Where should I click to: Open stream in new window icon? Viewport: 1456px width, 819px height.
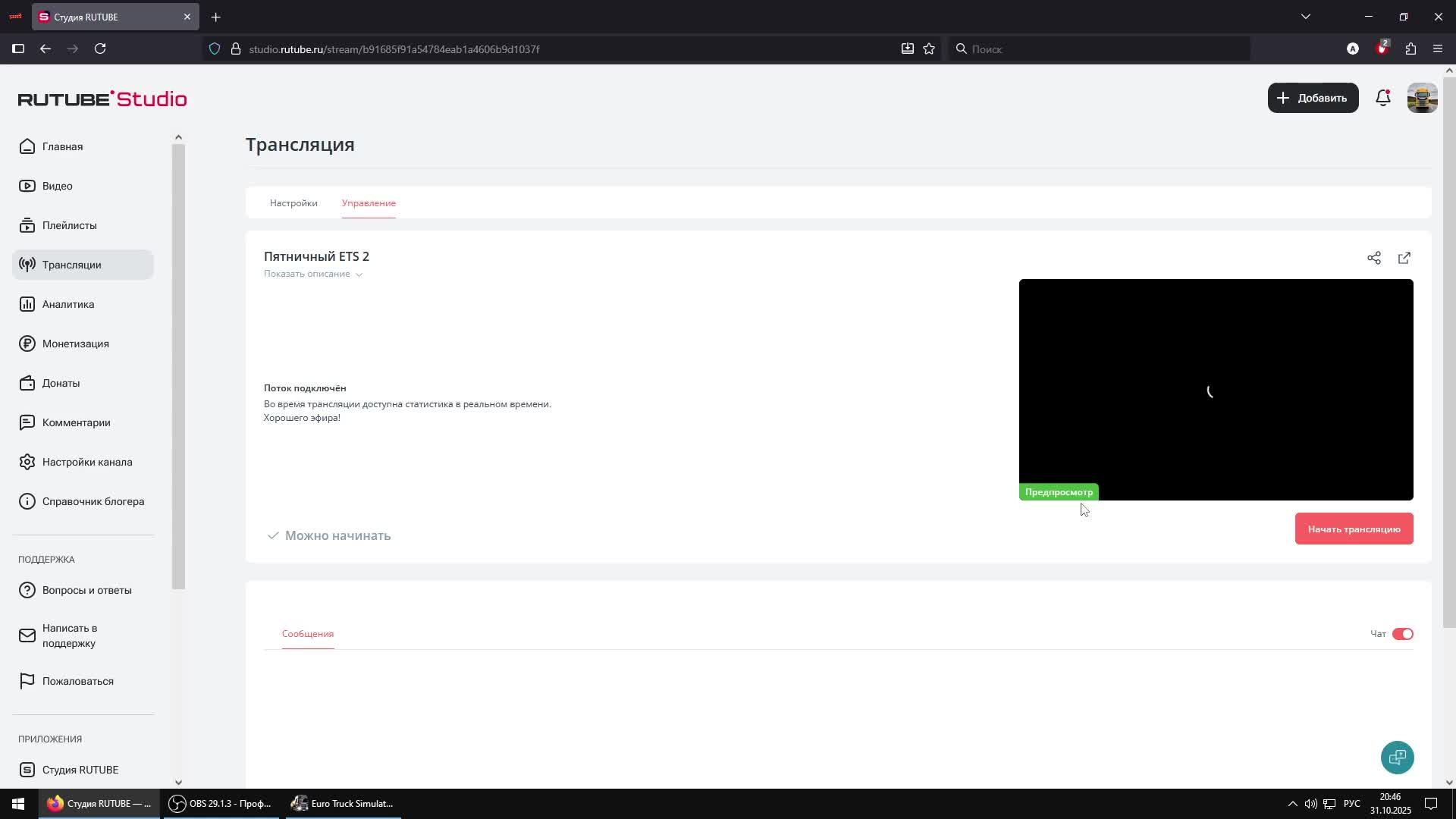(x=1404, y=258)
